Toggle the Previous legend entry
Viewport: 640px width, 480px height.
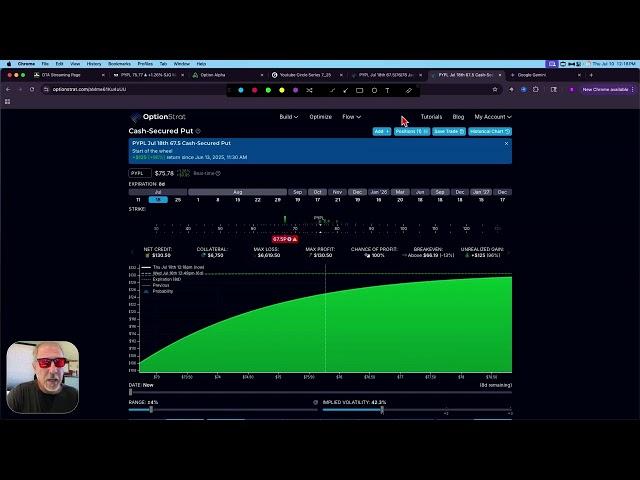[156, 285]
